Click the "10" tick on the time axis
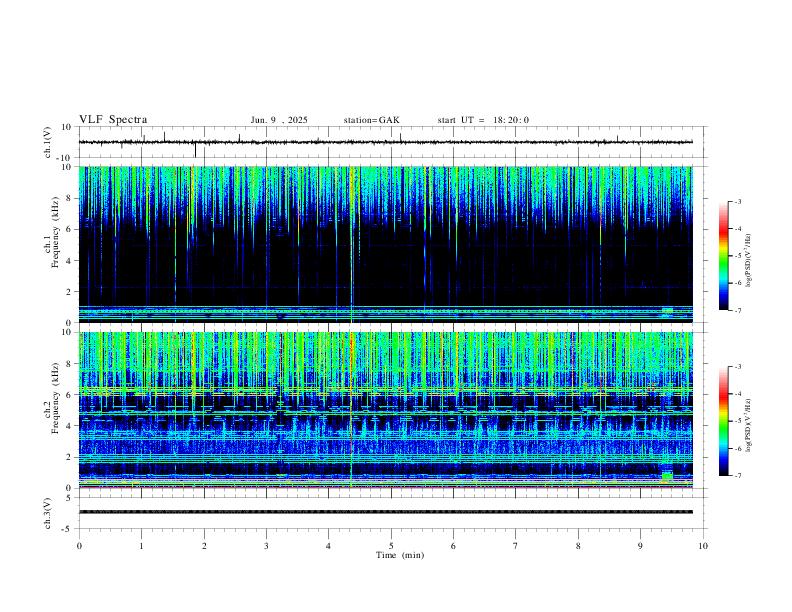 [703, 546]
